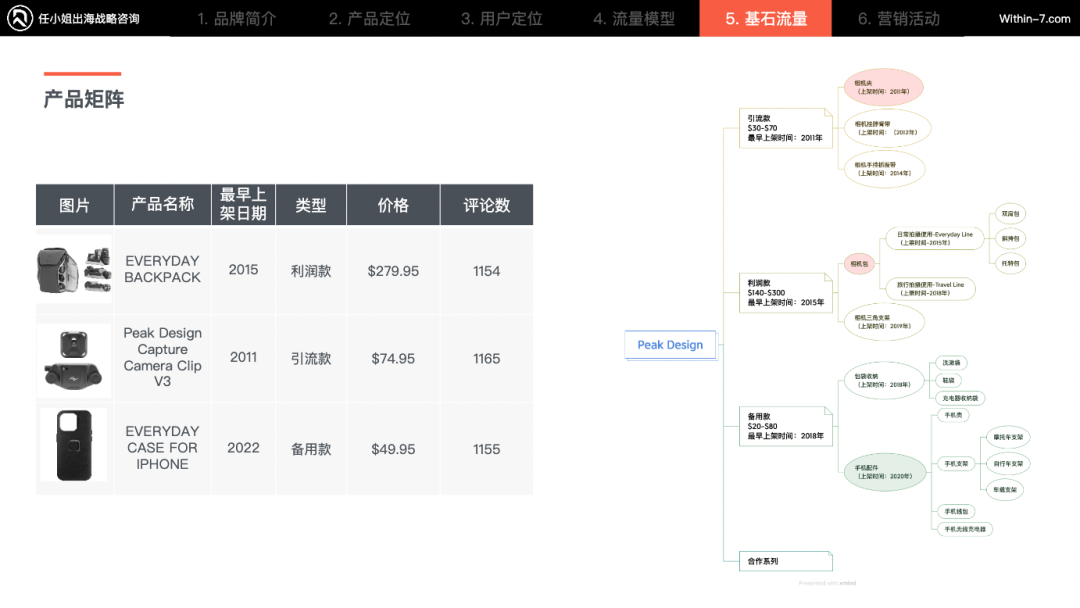Viewport: 1080px width, 608px height.
Task: Select the Peak Design root node
Action: click(670, 344)
